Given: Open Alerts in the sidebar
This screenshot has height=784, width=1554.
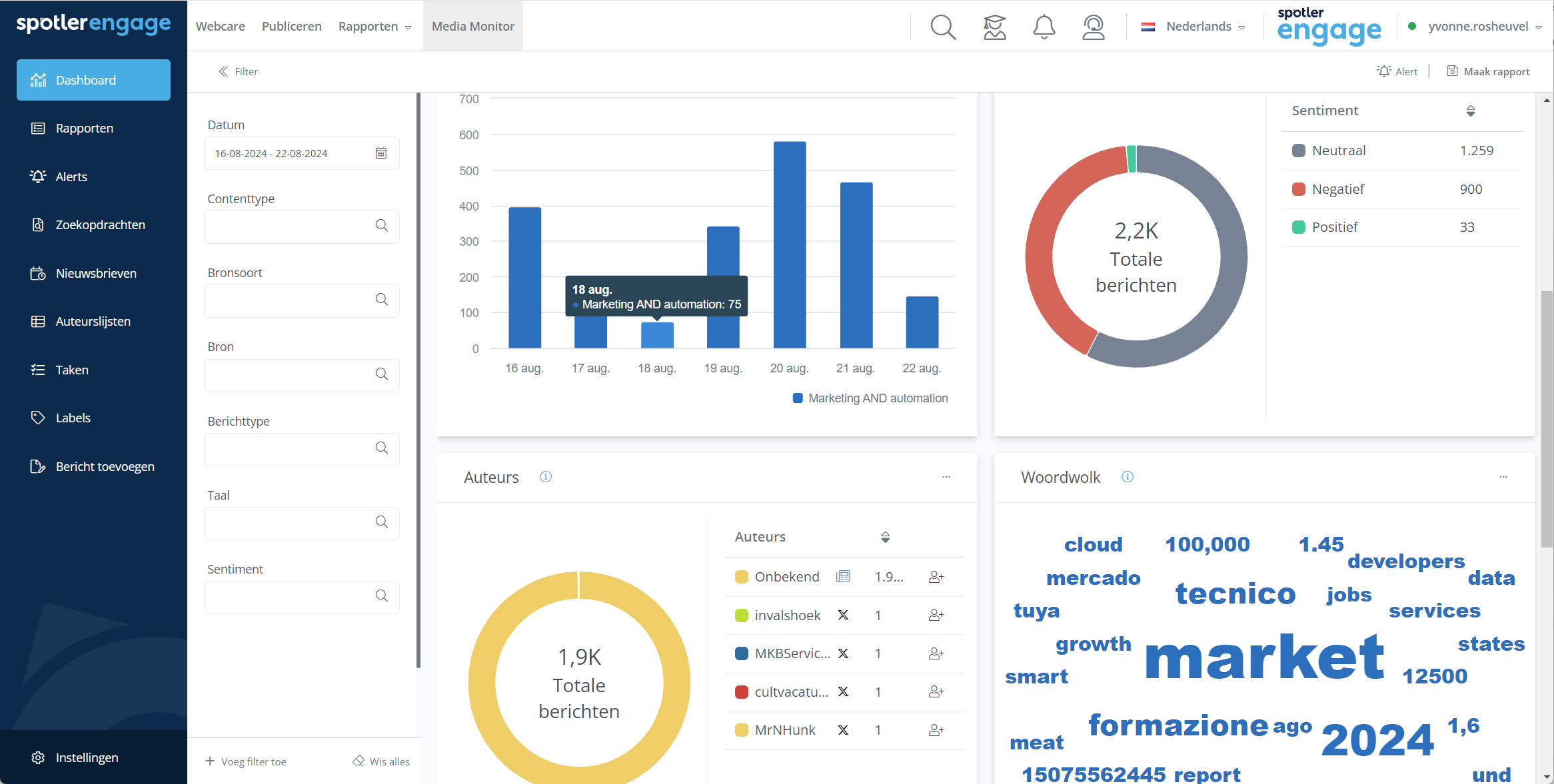Looking at the screenshot, I should [x=71, y=177].
